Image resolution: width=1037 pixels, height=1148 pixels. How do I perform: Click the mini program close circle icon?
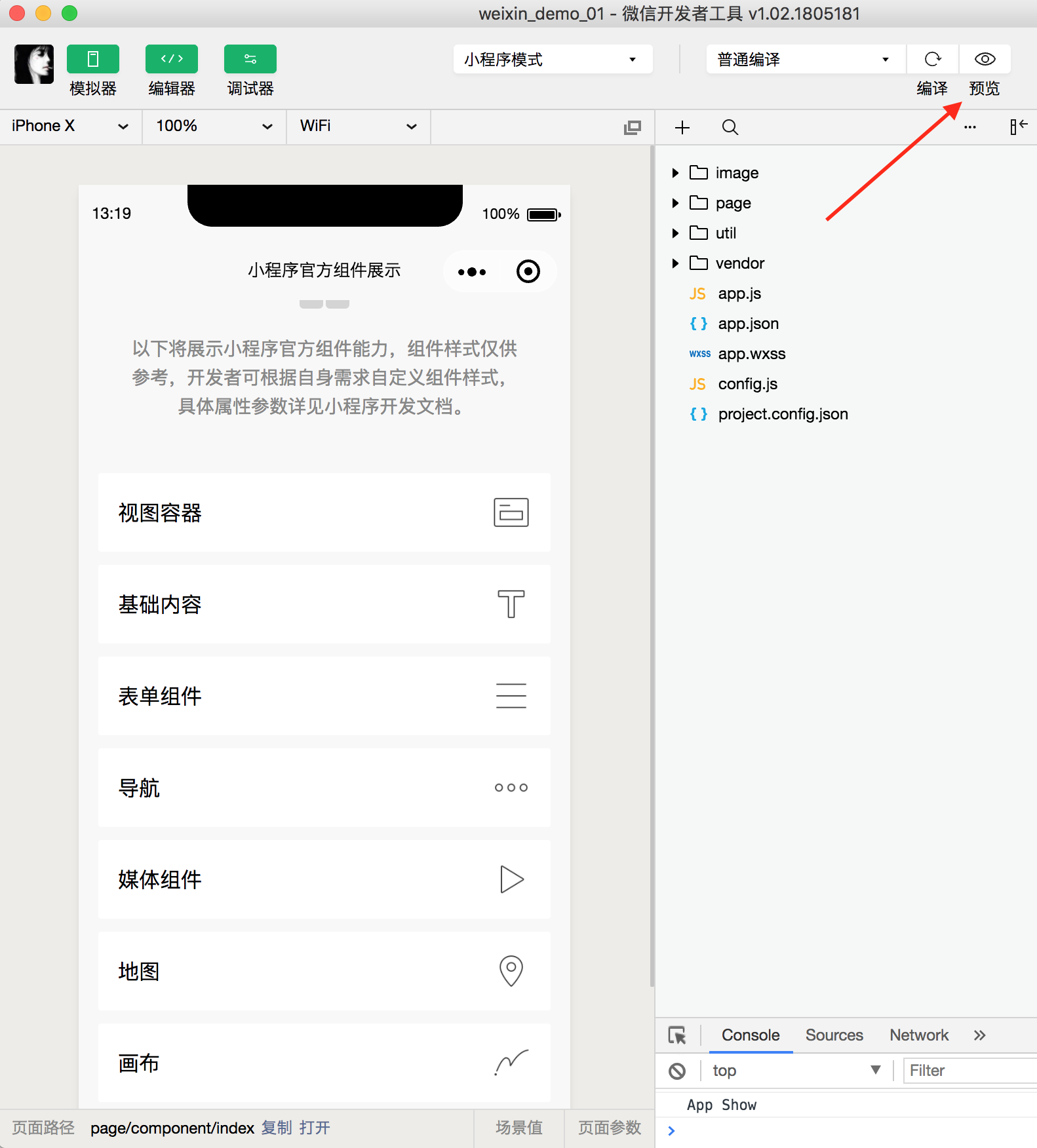click(528, 271)
